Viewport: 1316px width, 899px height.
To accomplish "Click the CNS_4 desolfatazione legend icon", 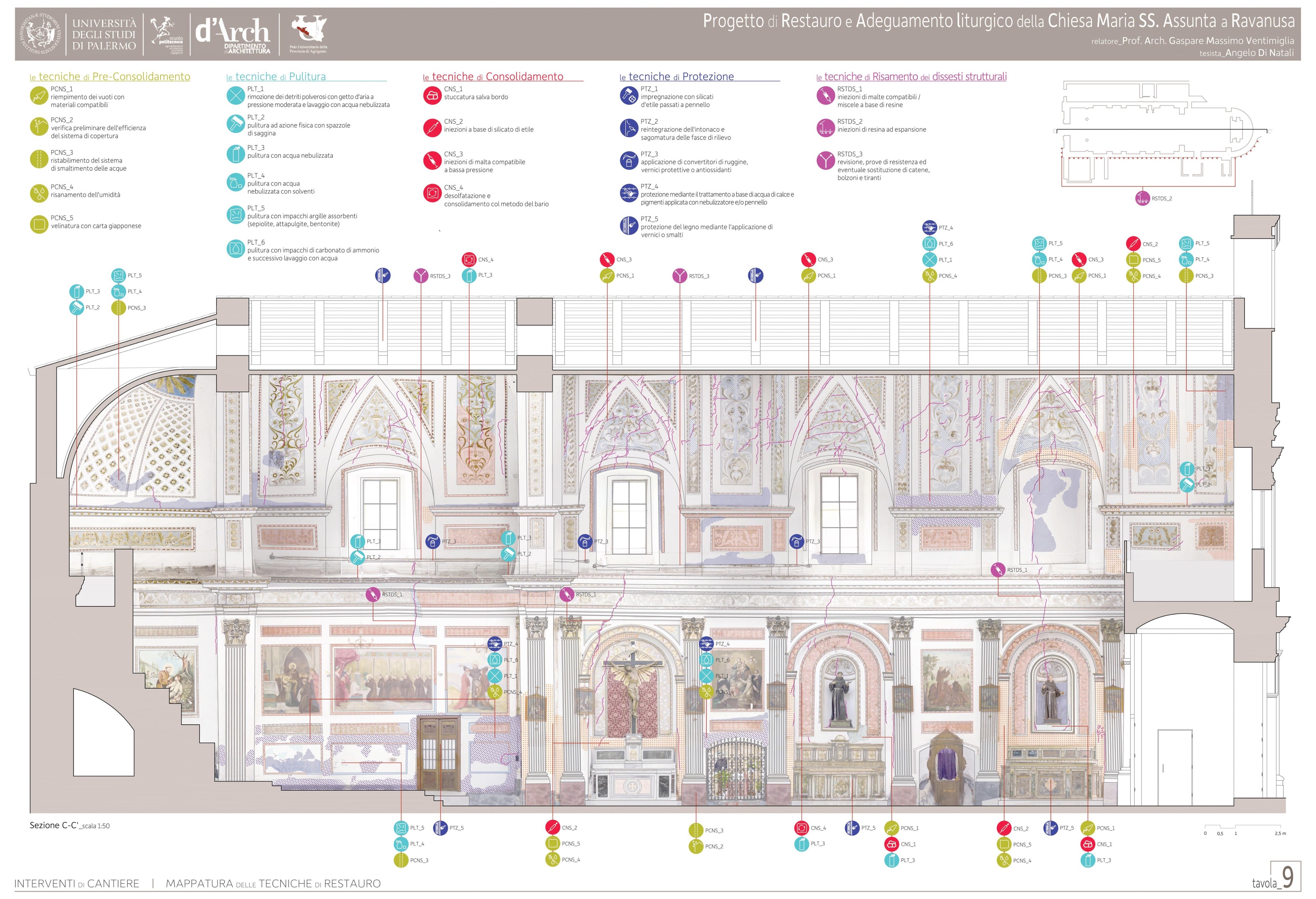I will click(x=432, y=193).
